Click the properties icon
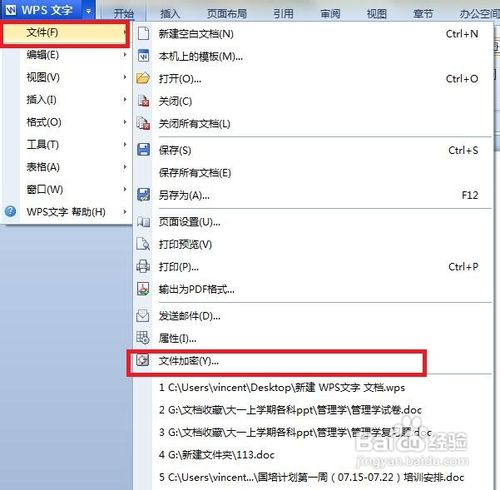This screenshot has width=500, height=490. tap(143, 338)
